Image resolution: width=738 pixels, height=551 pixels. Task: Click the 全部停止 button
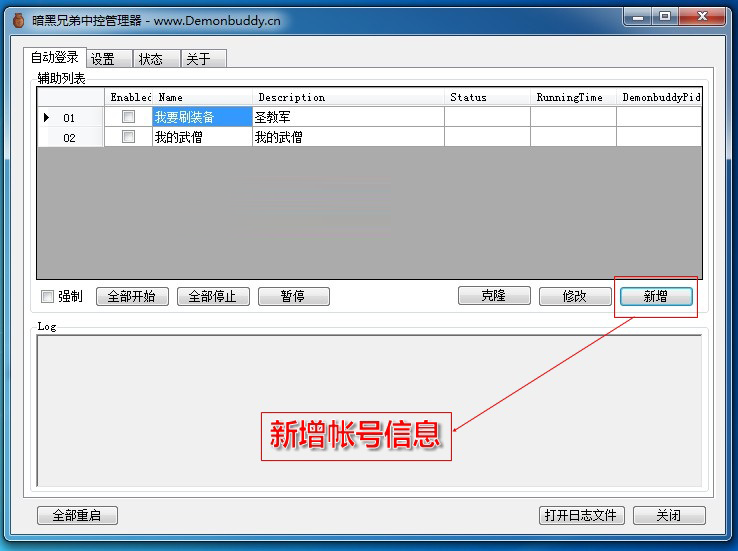(213, 297)
